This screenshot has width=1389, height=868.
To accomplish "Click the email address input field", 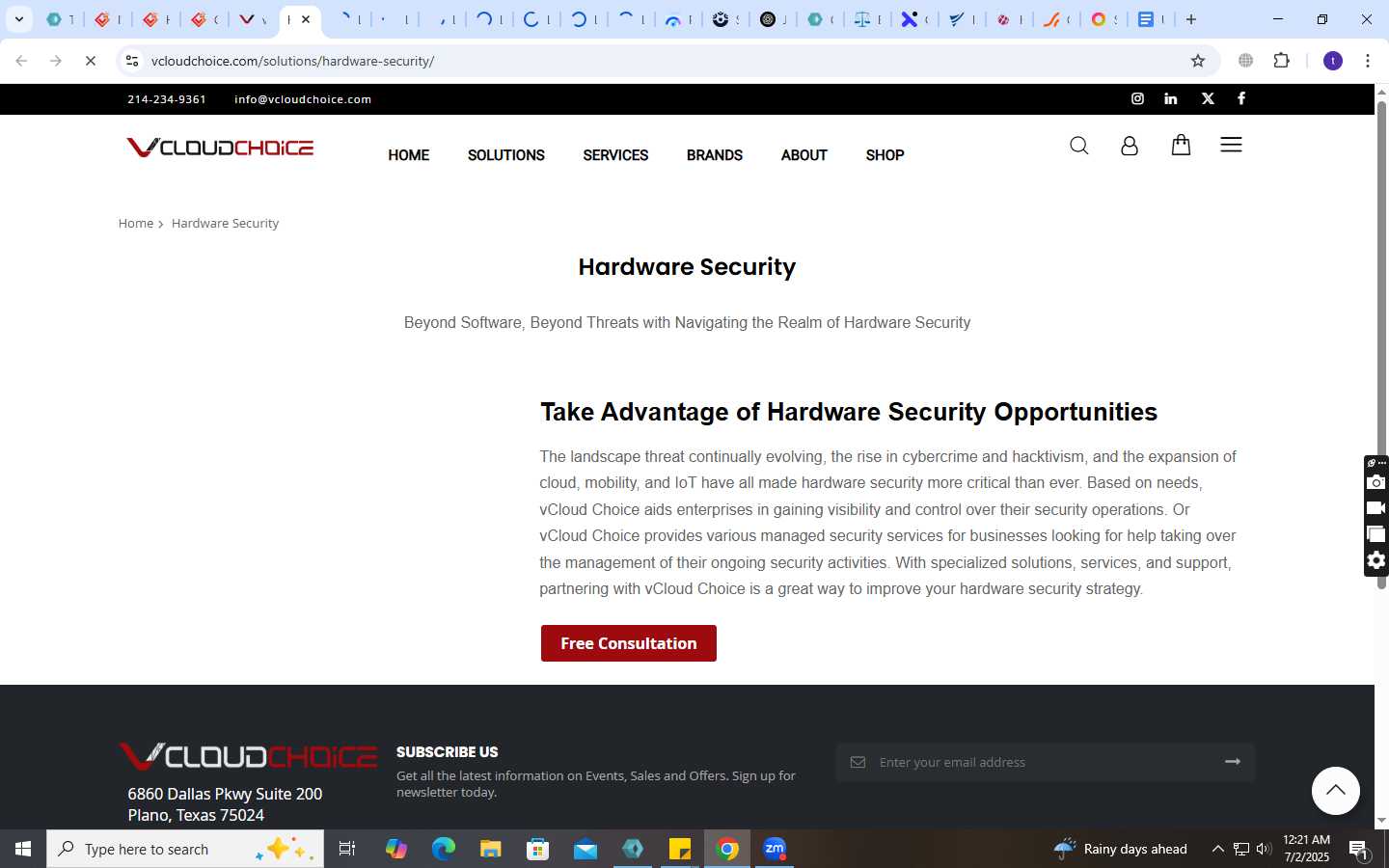I will click(1046, 762).
